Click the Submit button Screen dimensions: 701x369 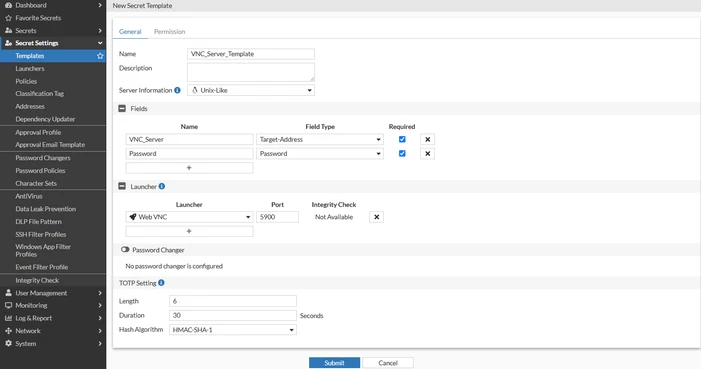pyautogui.click(x=334, y=363)
